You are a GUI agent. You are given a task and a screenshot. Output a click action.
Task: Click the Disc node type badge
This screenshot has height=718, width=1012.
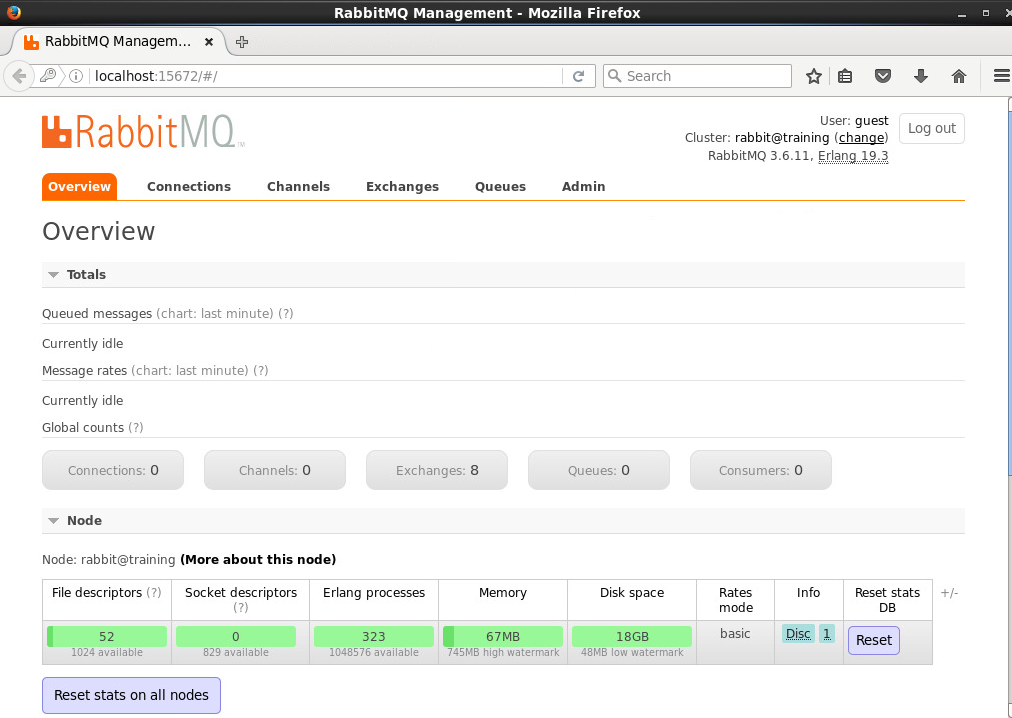(798, 634)
